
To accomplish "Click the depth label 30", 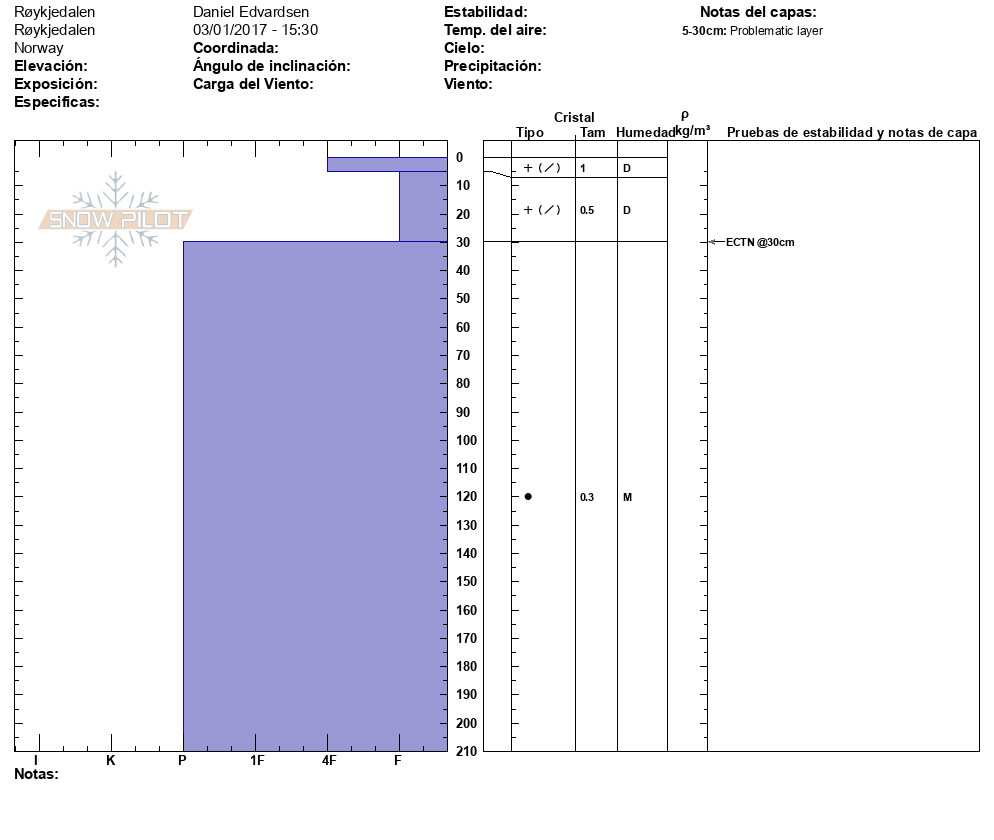I will (463, 242).
